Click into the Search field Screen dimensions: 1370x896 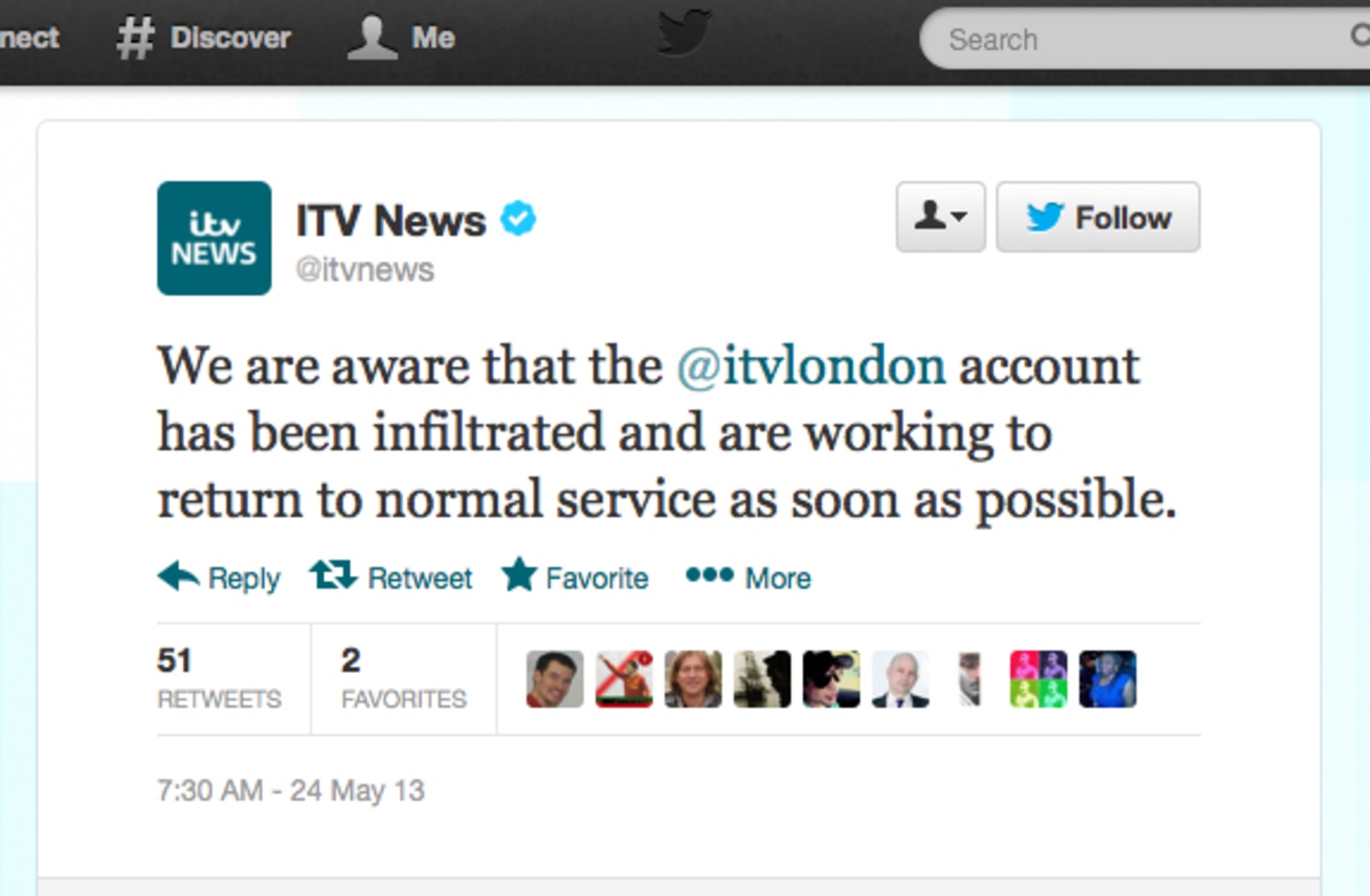[x=1145, y=39]
